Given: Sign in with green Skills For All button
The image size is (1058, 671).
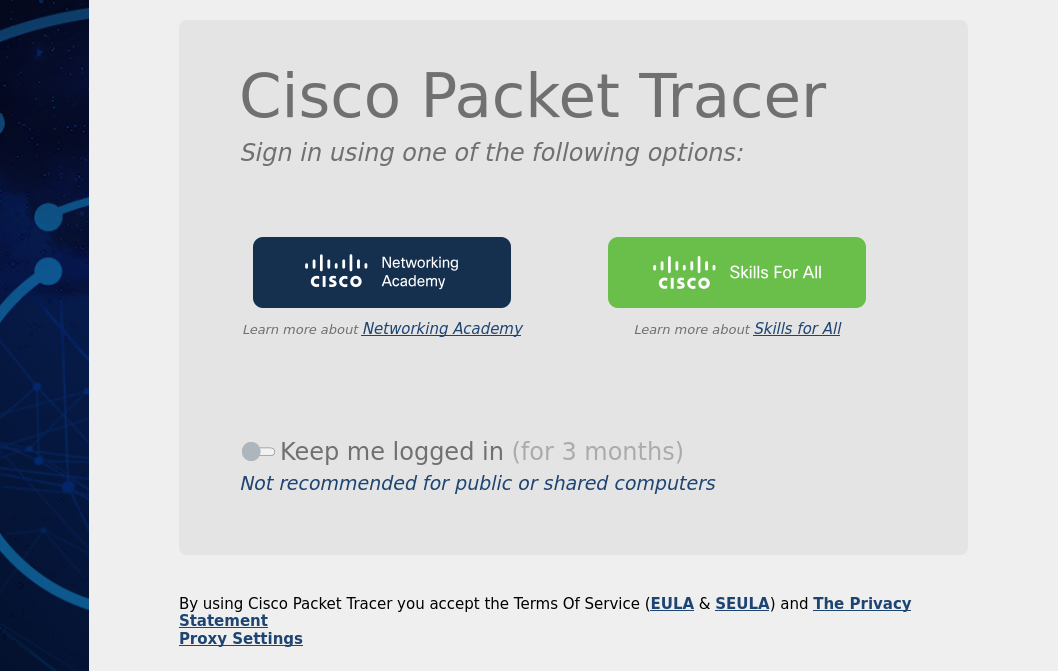Looking at the screenshot, I should click(737, 272).
